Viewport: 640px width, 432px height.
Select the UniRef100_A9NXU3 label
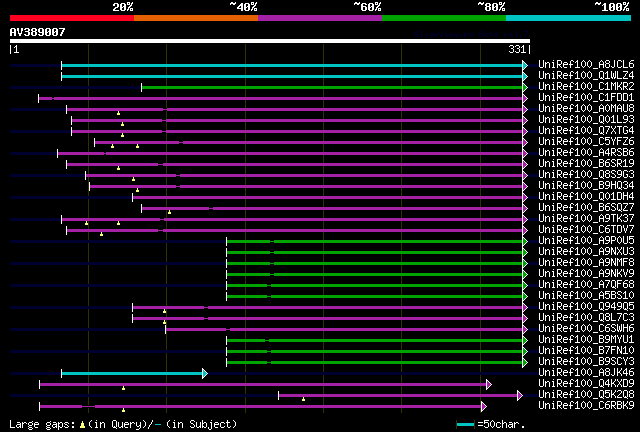tap(586, 252)
